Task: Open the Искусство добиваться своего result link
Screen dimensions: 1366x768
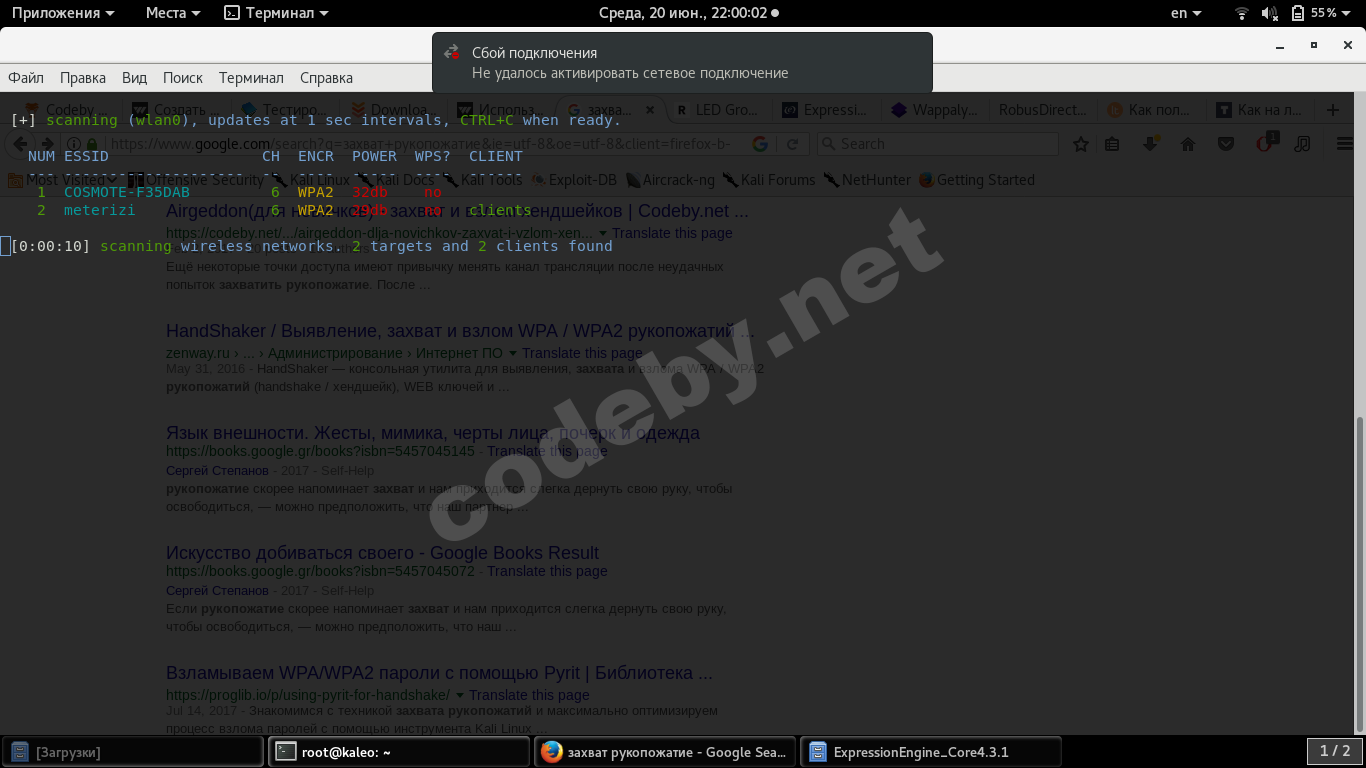Action: pos(382,553)
